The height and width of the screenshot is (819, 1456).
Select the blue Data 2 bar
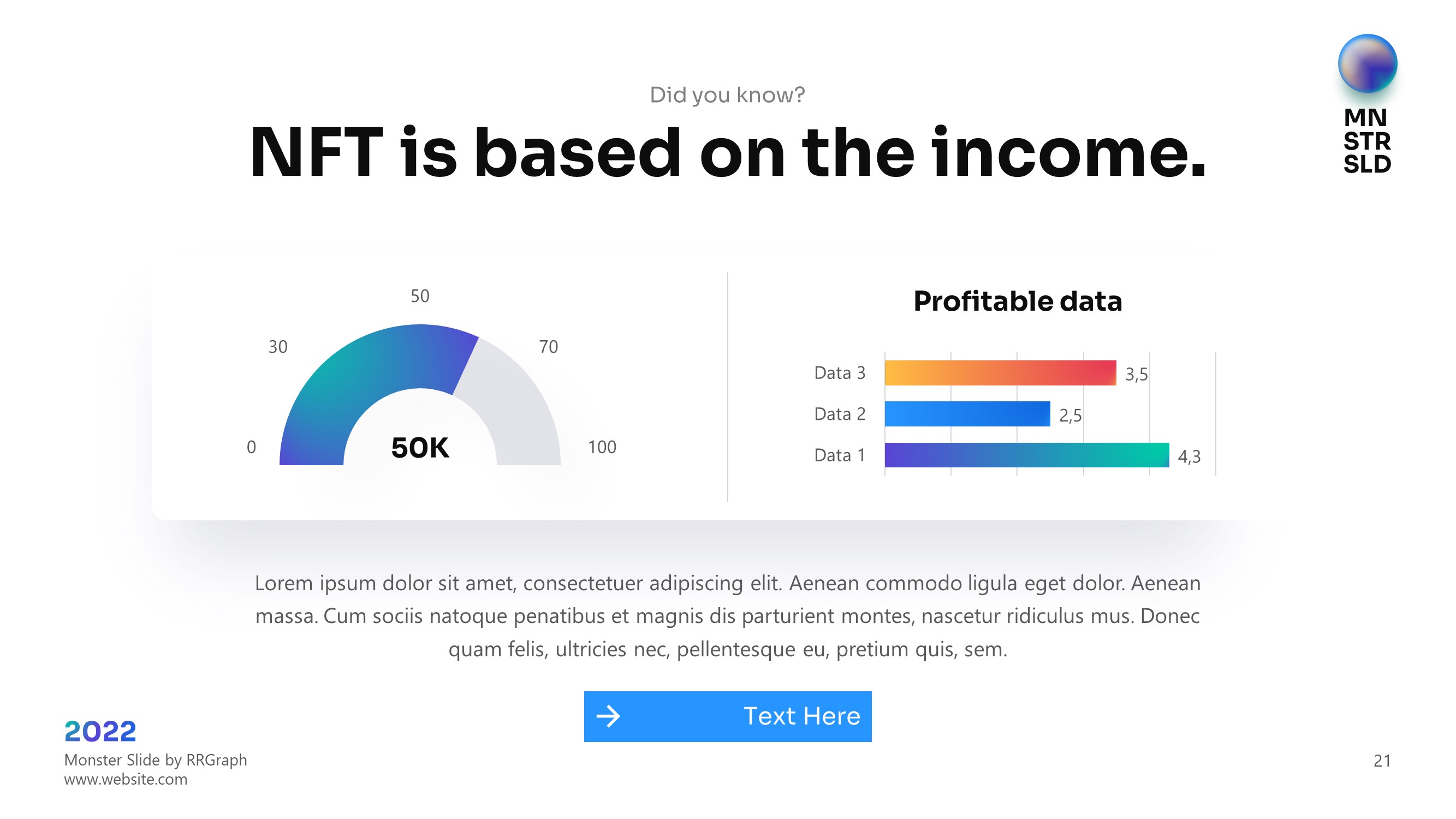pyautogui.click(x=967, y=414)
